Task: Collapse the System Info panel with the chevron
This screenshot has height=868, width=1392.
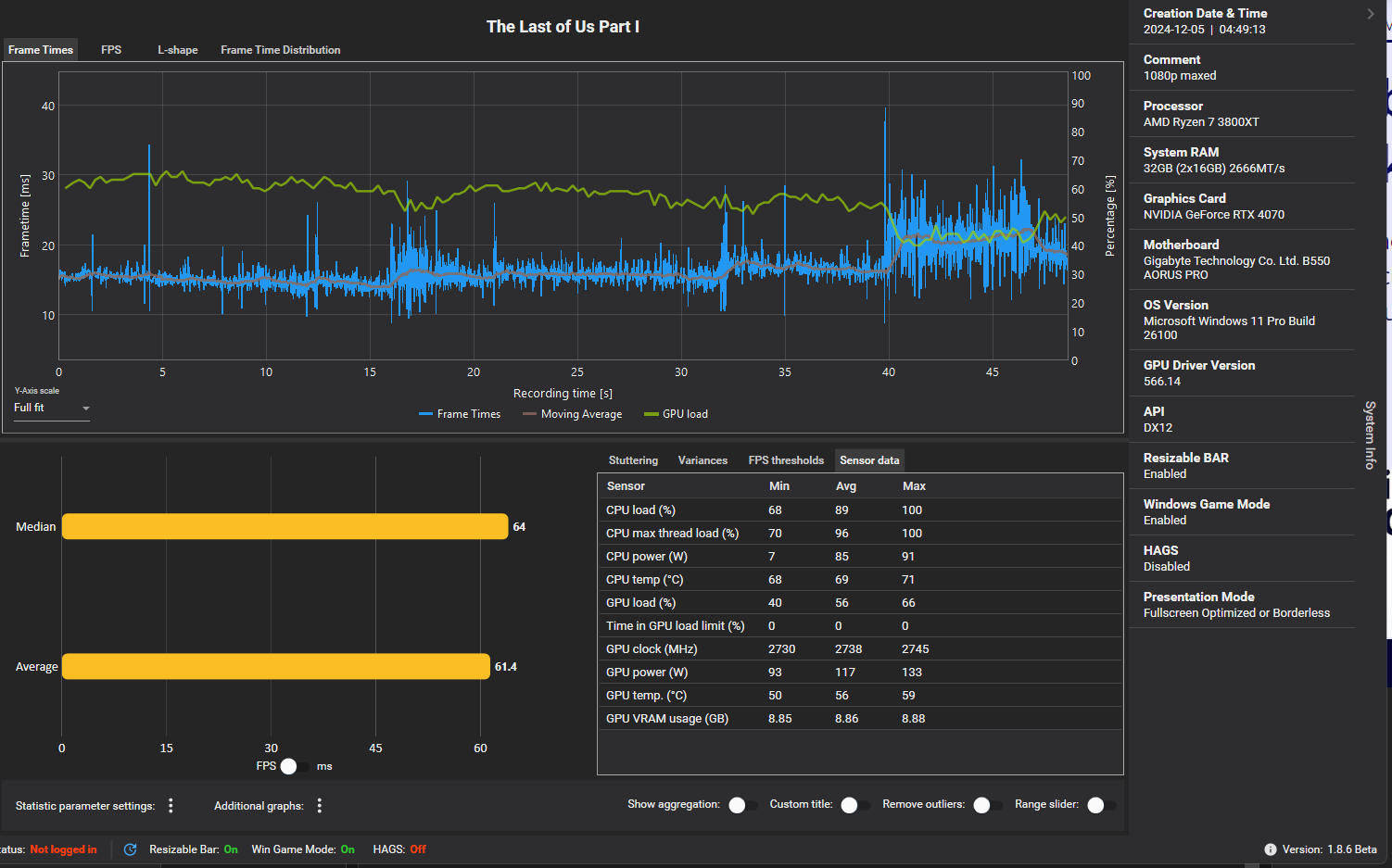Action: (x=1371, y=14)
